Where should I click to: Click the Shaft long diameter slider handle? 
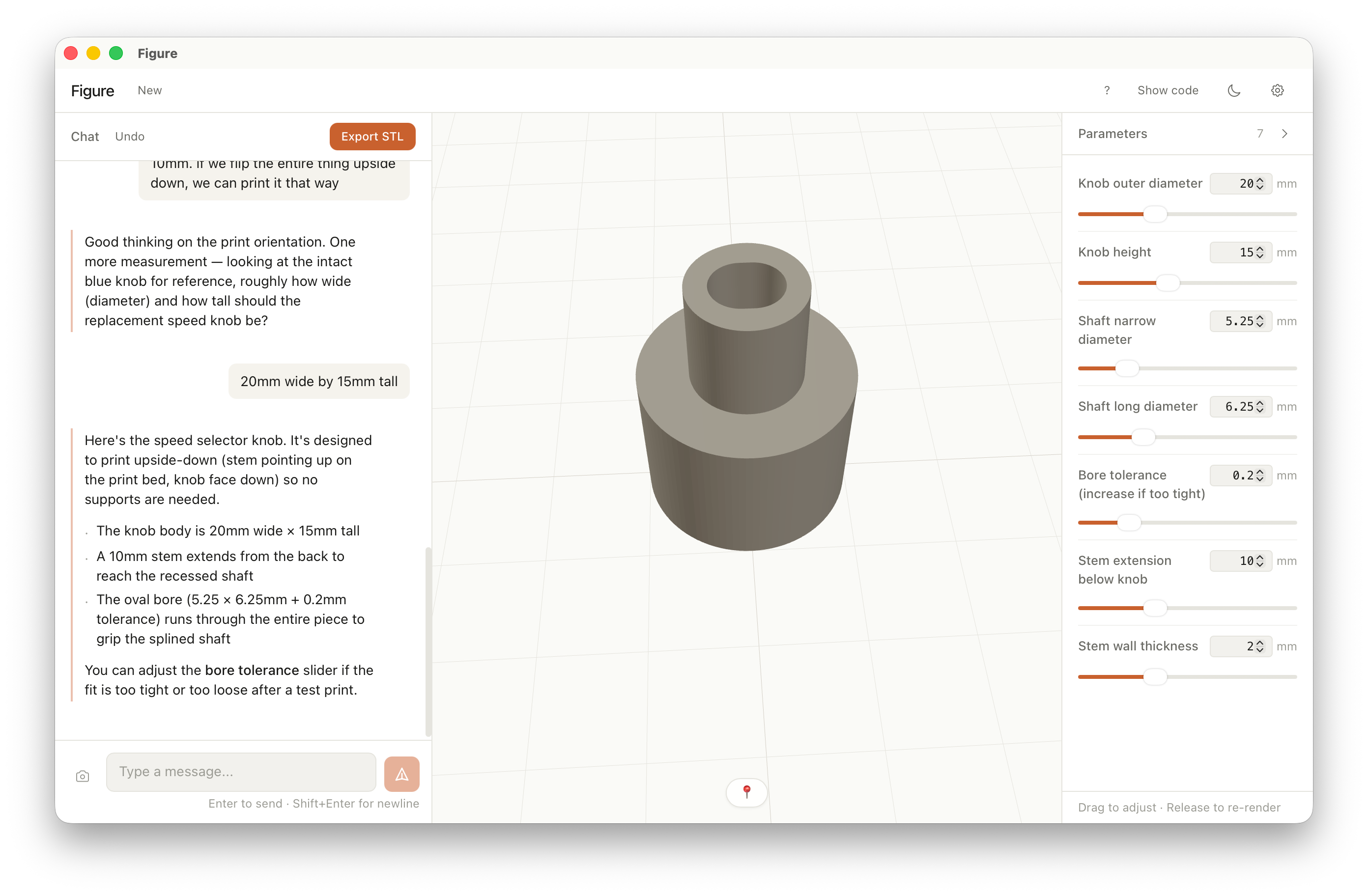1143,437
